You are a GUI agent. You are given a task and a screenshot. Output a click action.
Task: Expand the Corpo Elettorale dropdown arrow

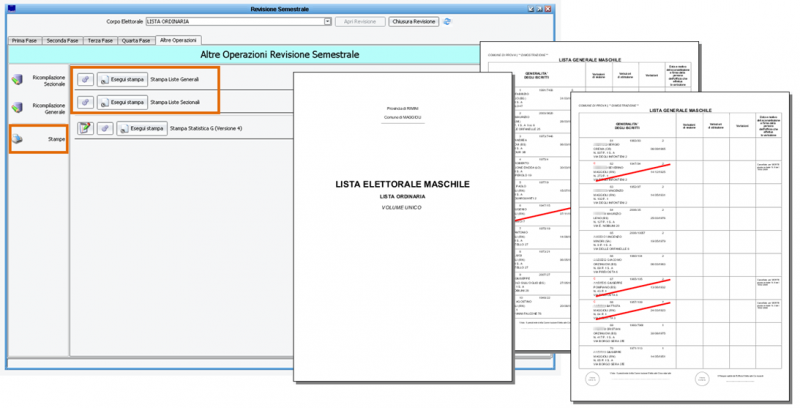(x=327, y=20)
